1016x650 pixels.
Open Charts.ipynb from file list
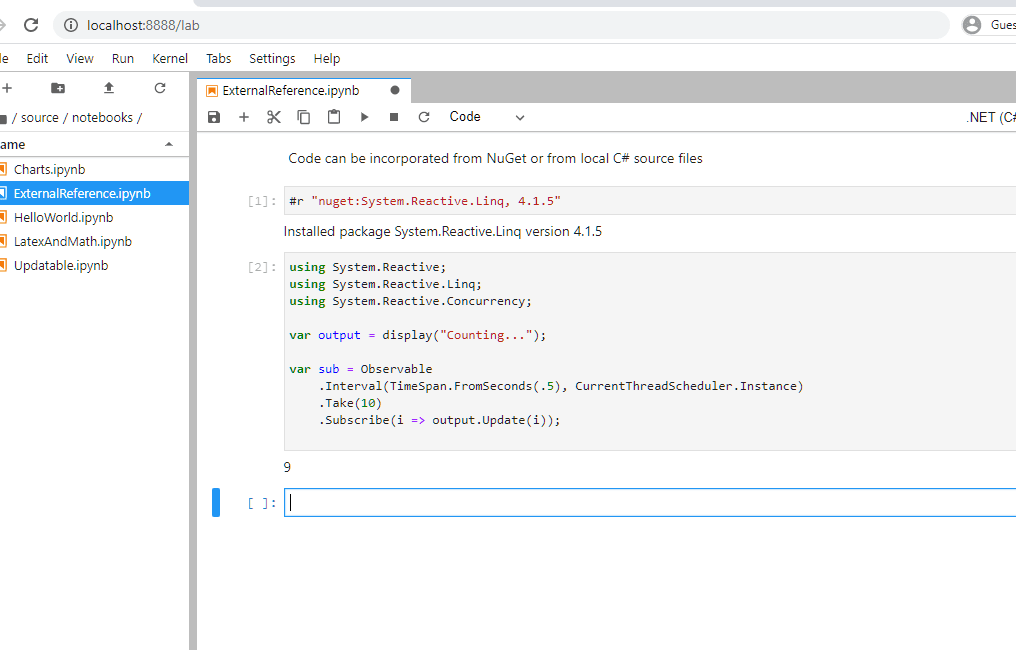(49, 169)
